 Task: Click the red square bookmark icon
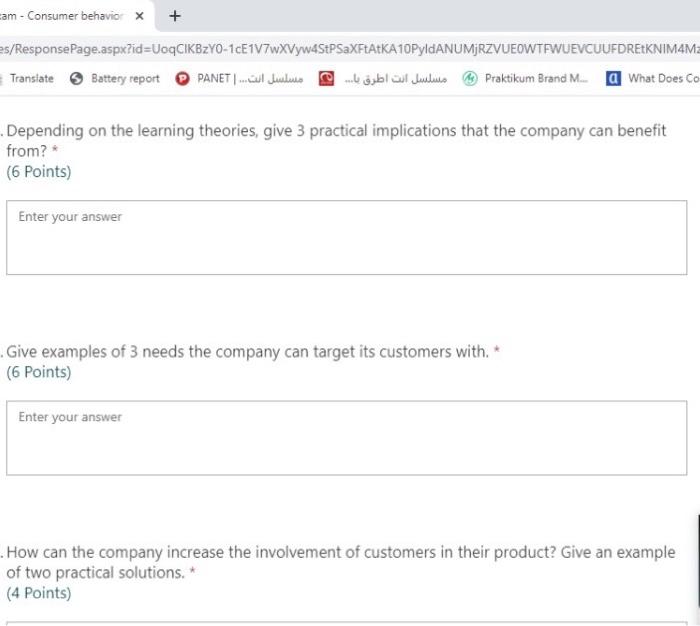click(x=326, y=79)
